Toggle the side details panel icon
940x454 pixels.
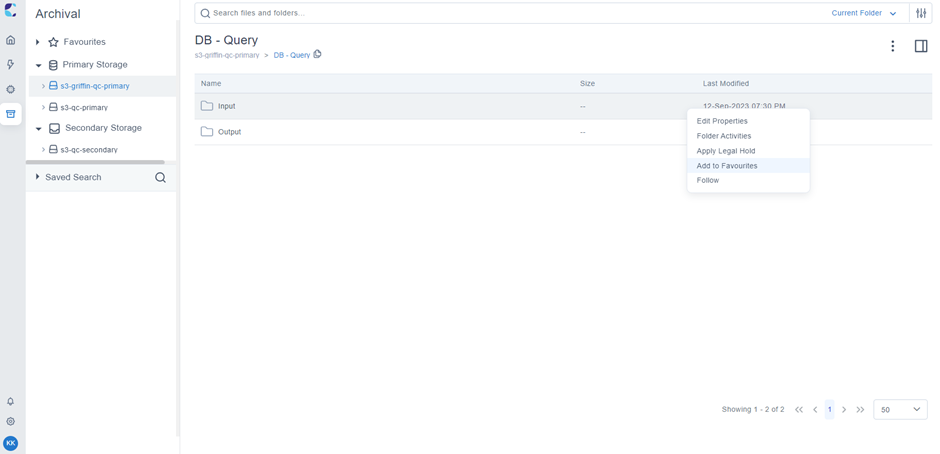click(x=921, y=46)
